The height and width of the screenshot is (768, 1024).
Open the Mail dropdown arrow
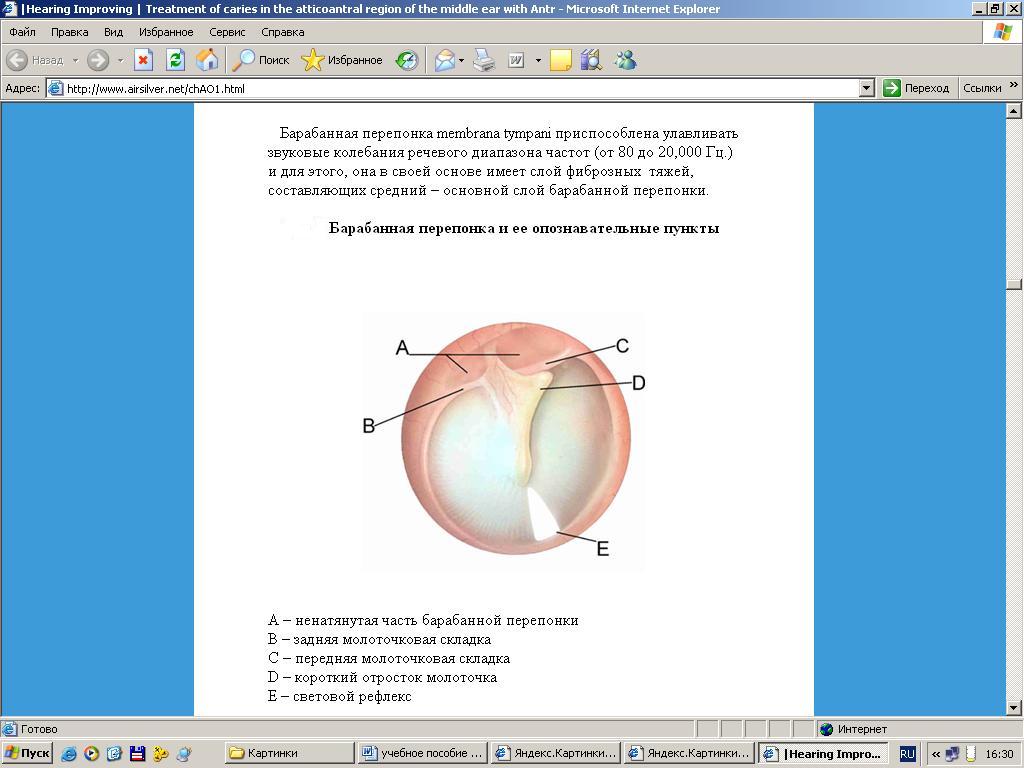point(461,60)
